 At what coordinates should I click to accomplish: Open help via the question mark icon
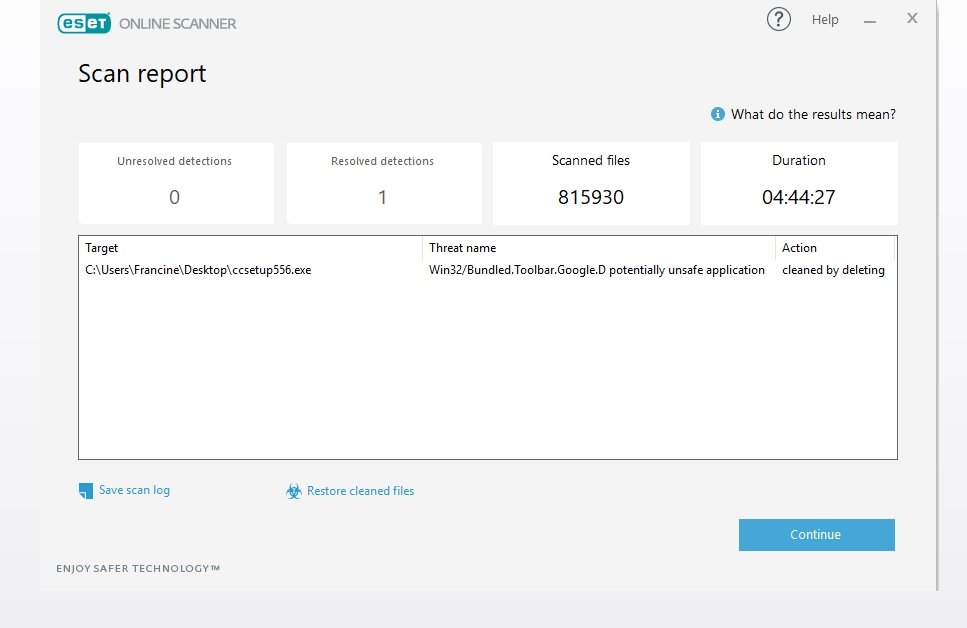click(778, 19)
